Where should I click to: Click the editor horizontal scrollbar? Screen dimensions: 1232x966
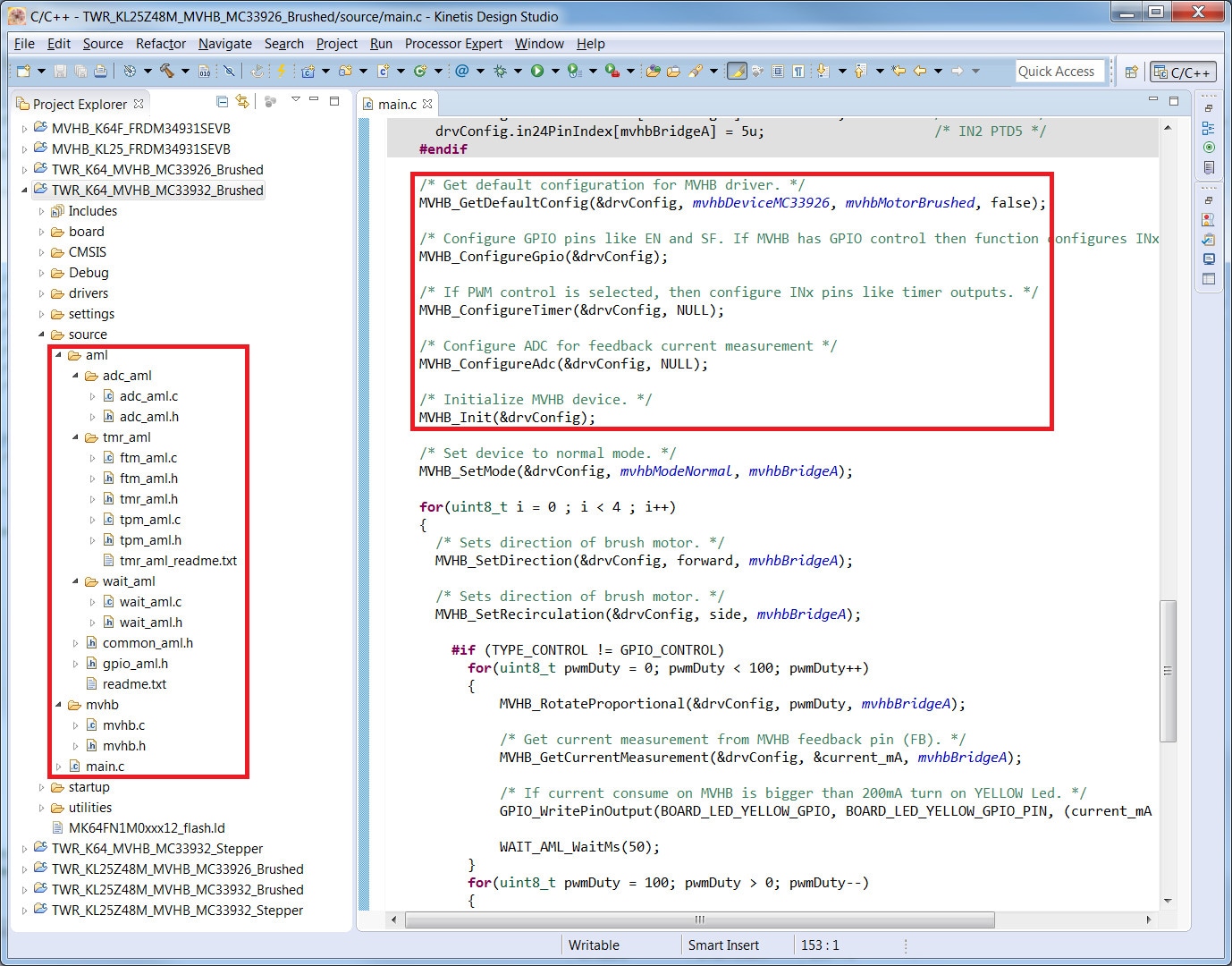point(699,919)
